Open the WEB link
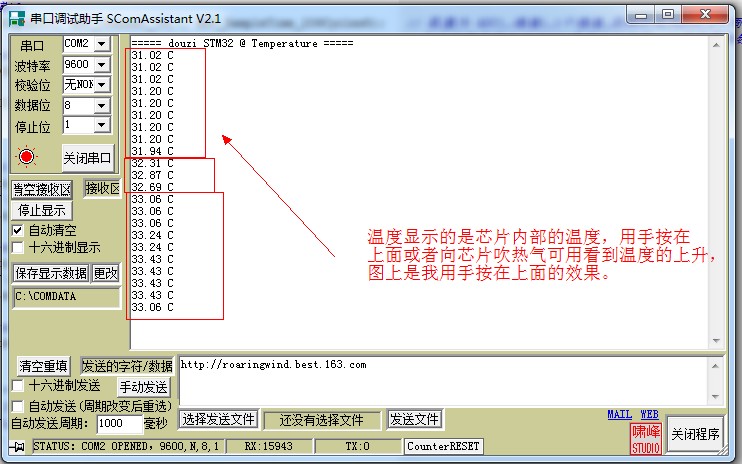742x464 pixels. pyautogui.click(x=649, y=415)
